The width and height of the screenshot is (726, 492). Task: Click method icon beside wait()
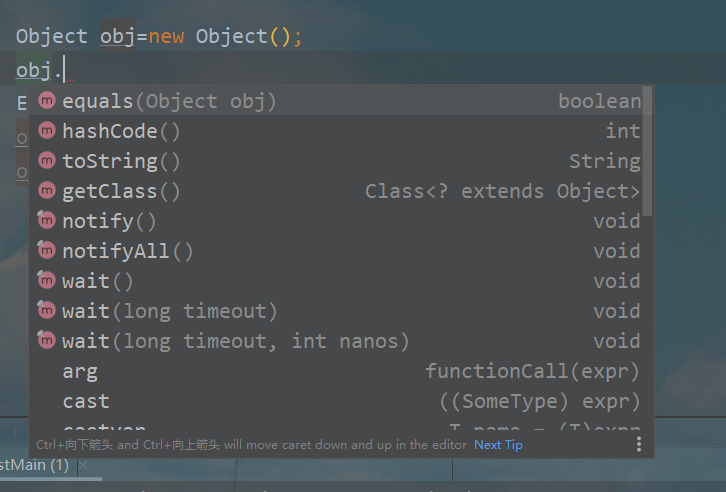pos(47,280)
